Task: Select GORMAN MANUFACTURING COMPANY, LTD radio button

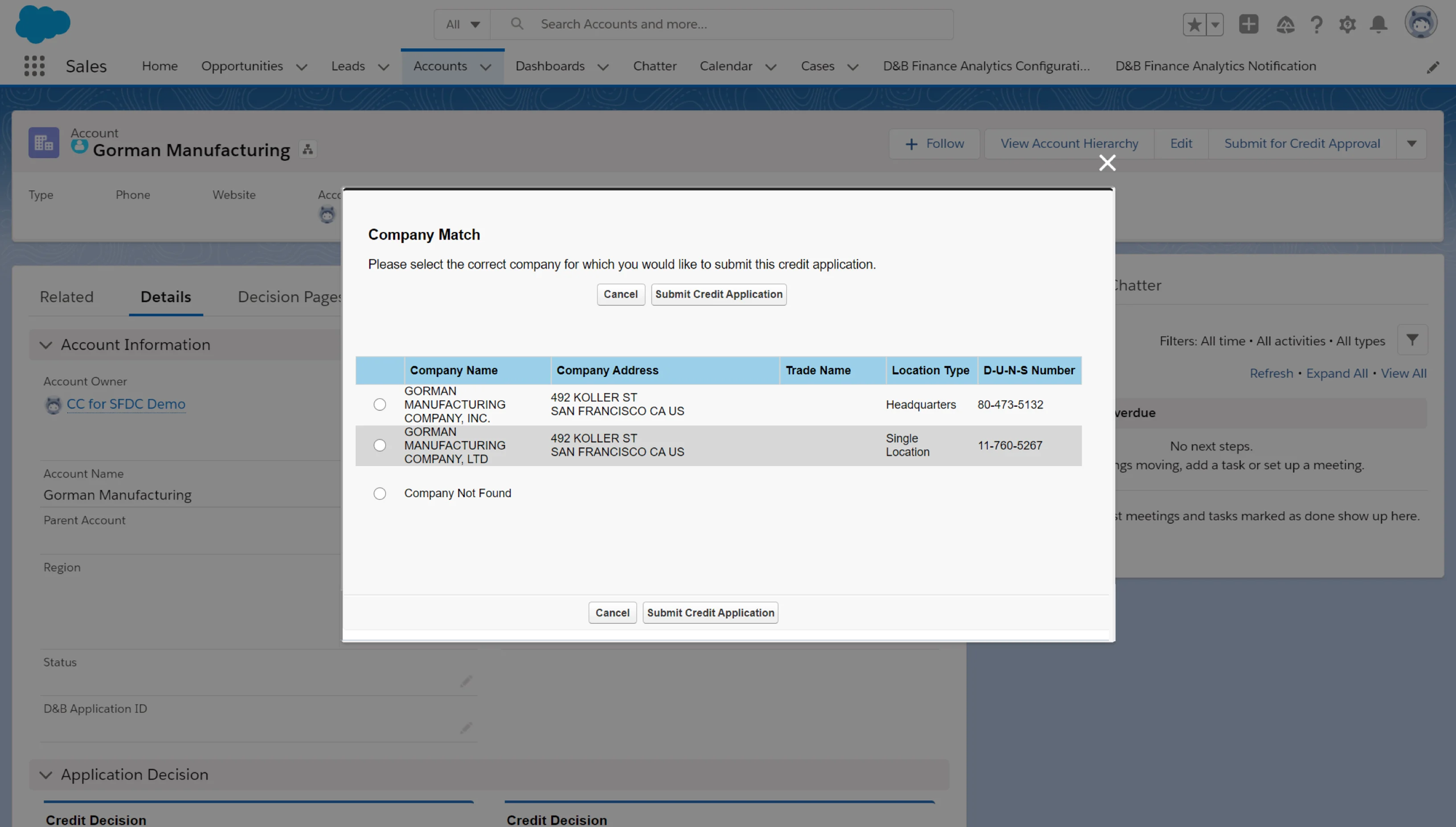Action: pyautogui.click(x=380, y=445)
